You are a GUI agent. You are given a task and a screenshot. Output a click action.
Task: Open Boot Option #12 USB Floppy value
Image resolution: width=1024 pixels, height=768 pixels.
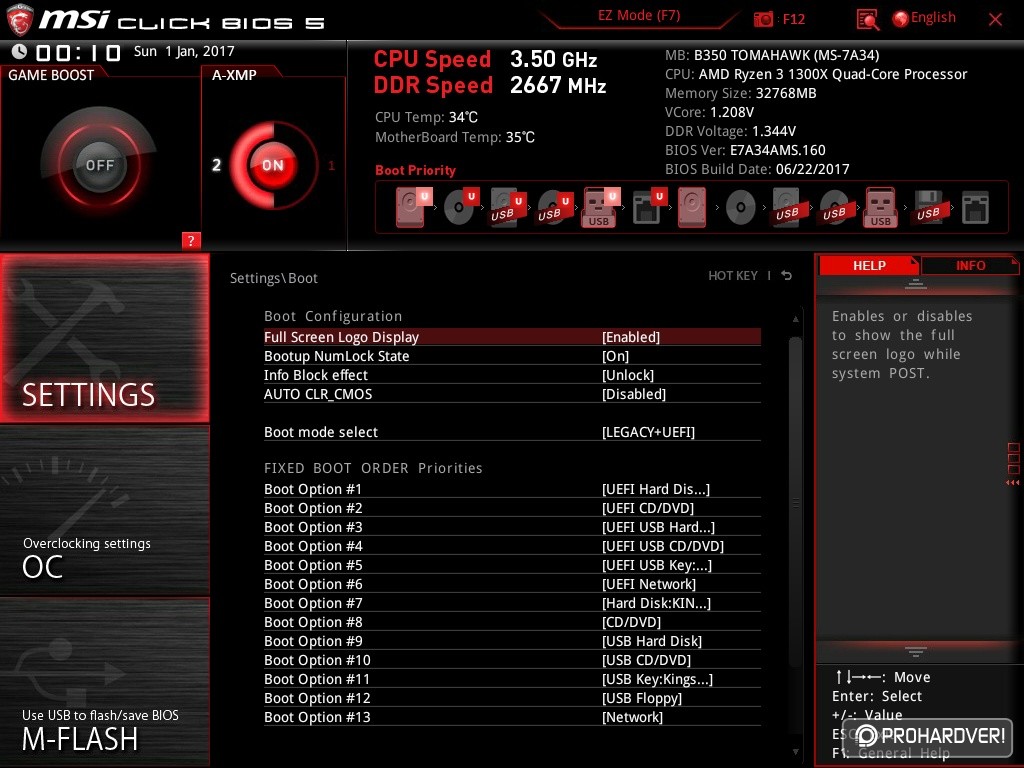[x=642, y=697]
